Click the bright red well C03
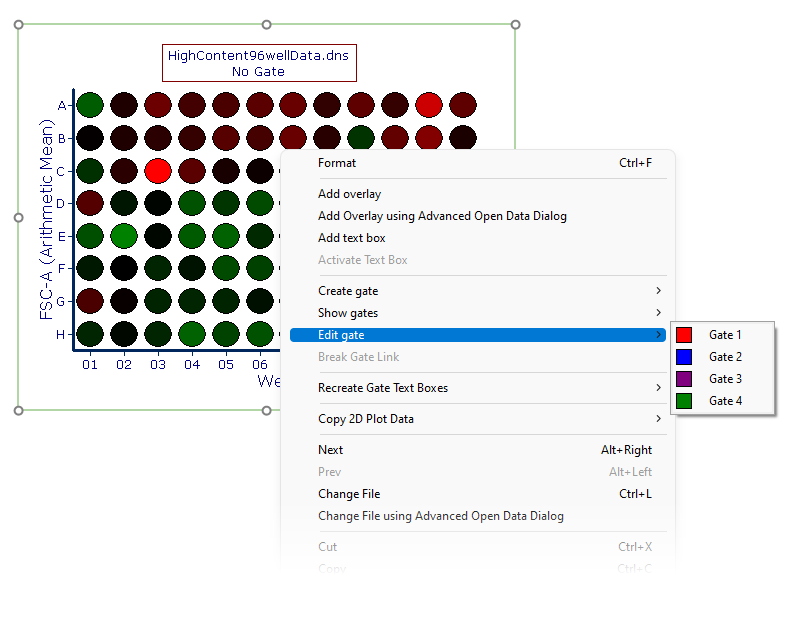Screen dimensions: 790x629 [x=158, y=170]
